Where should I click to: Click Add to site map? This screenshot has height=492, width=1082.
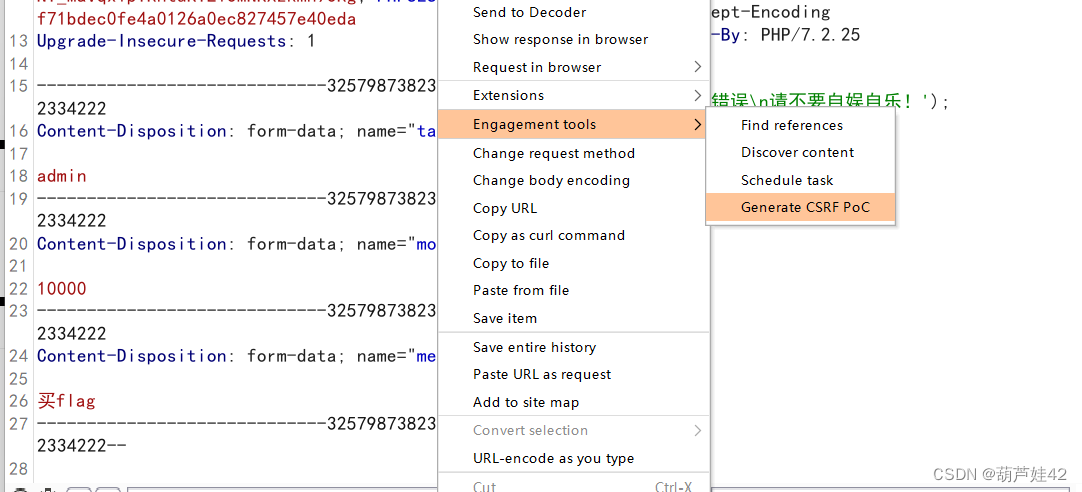point(525,402)
